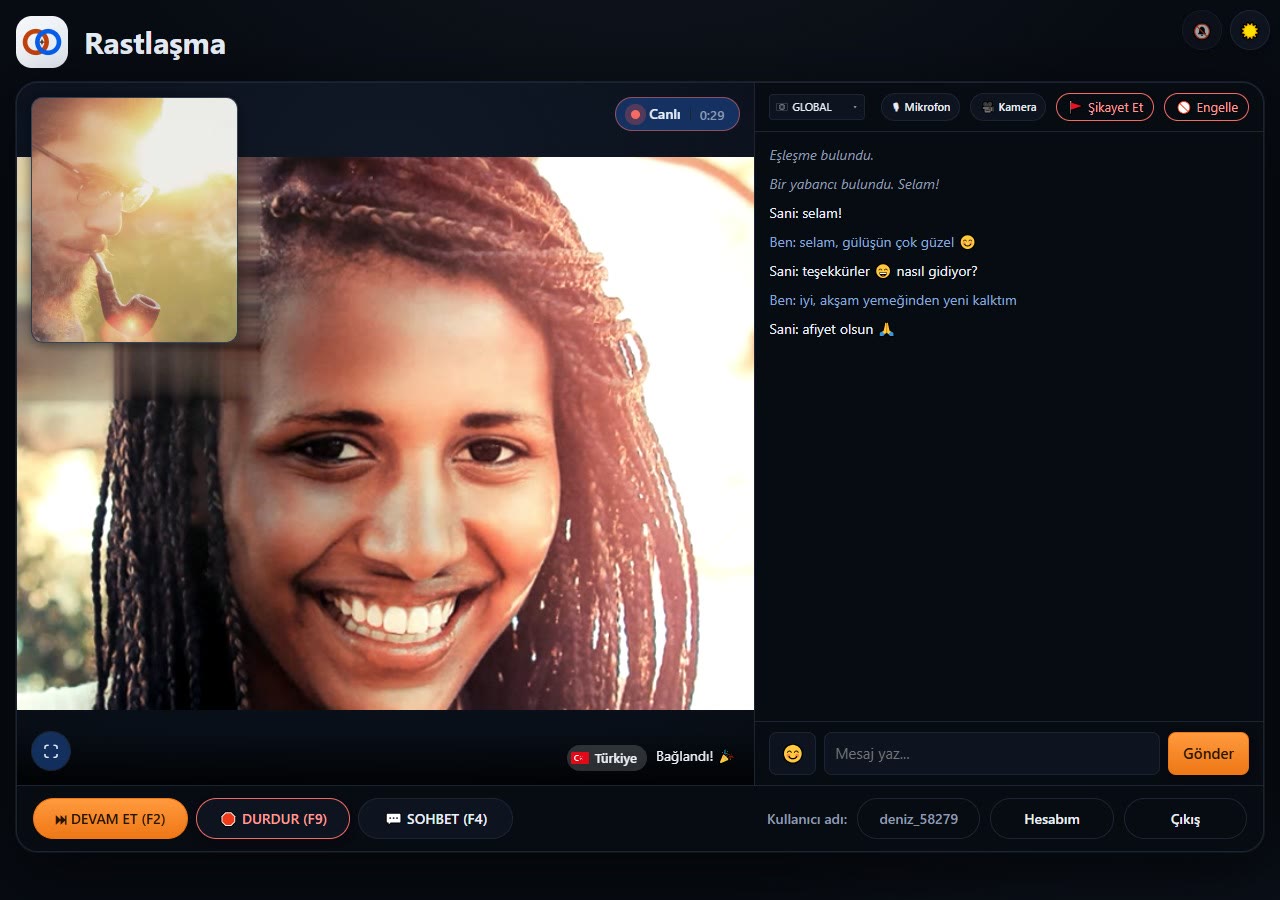Click the Türkiye country flag badge
This screenshot has height=900, width=1280.
607,758
